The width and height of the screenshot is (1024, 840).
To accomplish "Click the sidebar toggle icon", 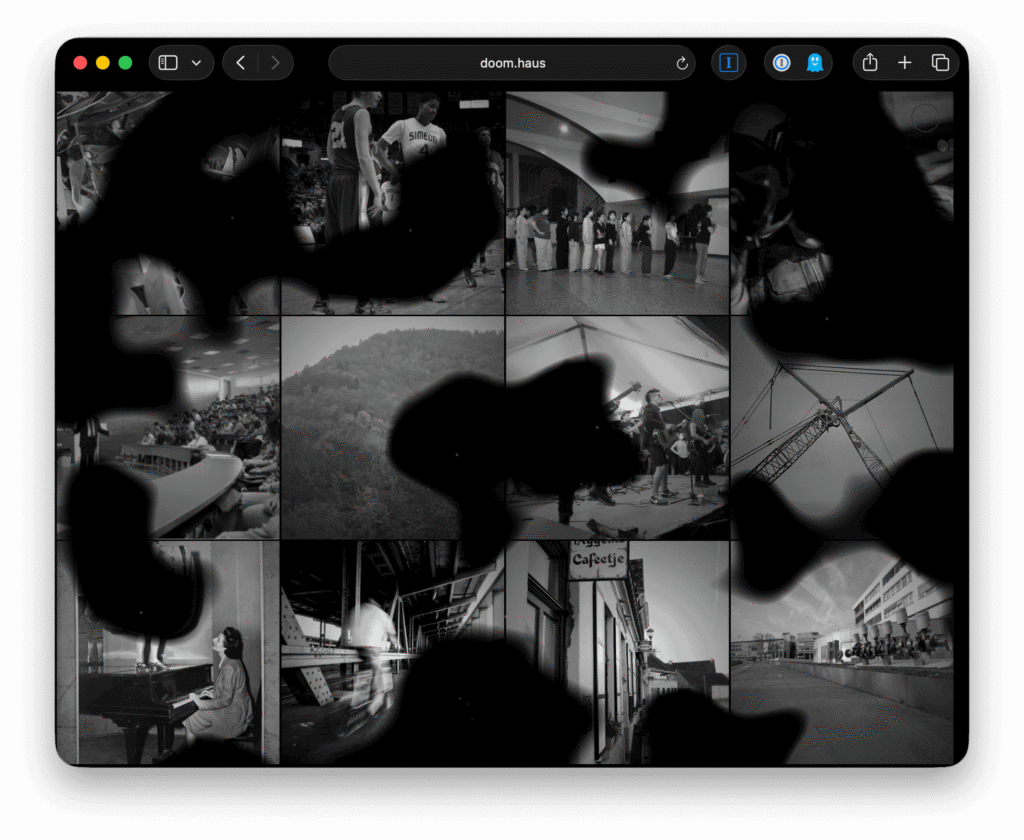I will (x=169, y=63).
